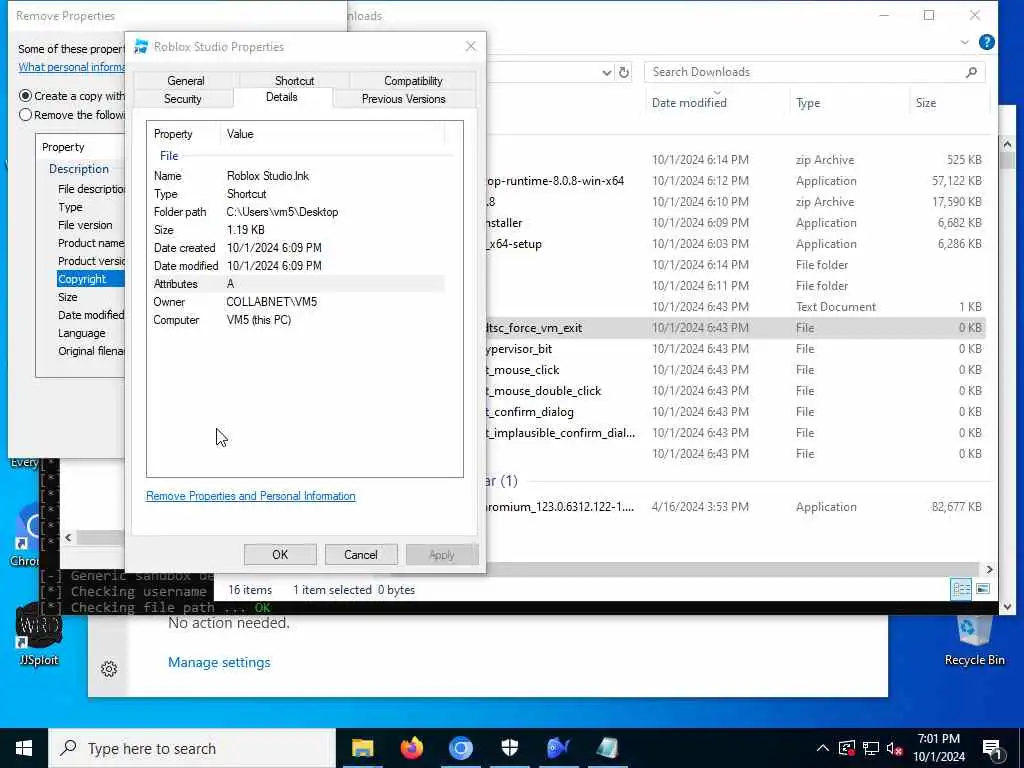1024x768 pixels.
Task: Click the Owner value COLLABNET\VM5
Action: point(271,302)
